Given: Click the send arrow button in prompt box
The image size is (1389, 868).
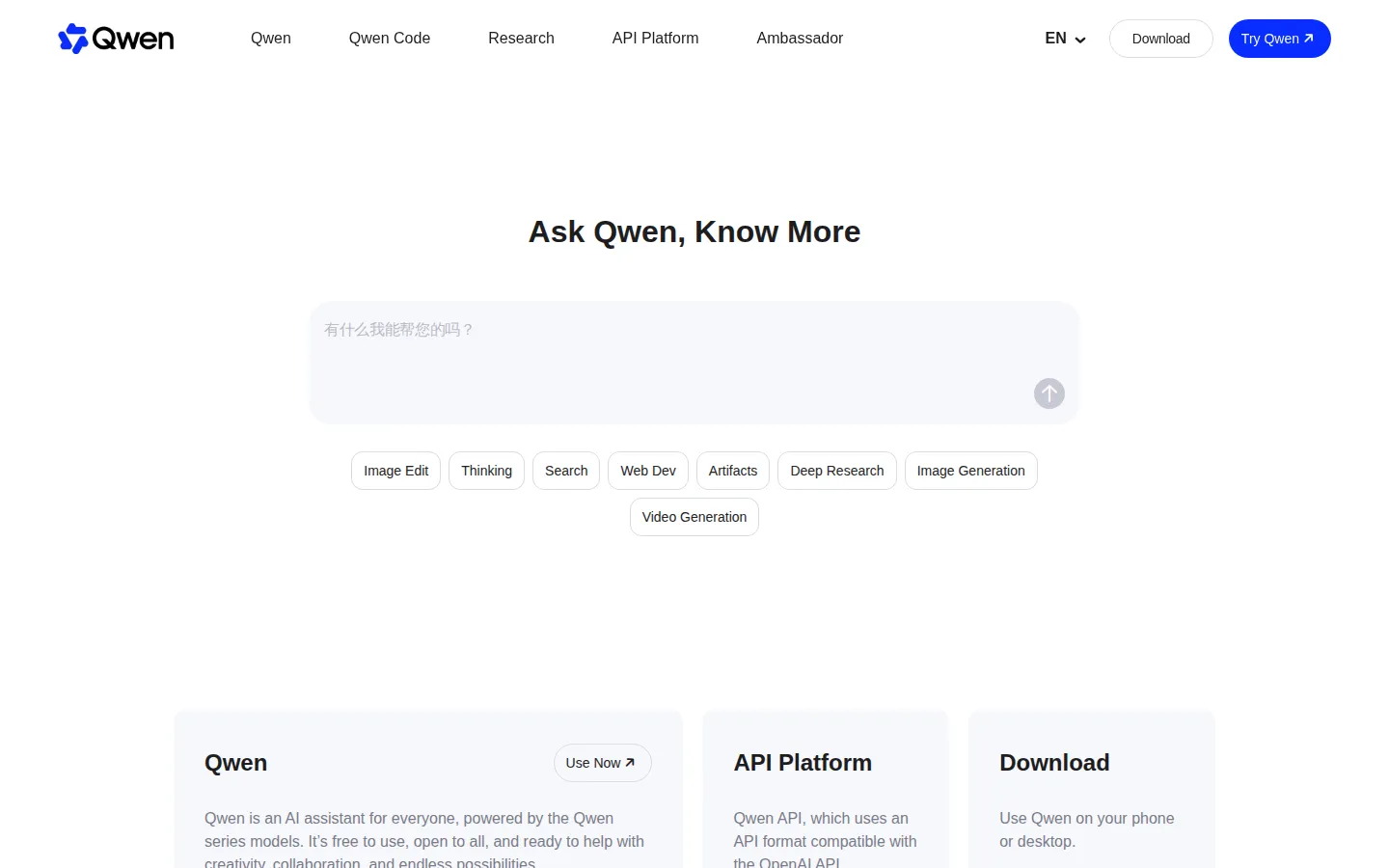Looking at the screenshot, I should click(x=1049, y=393).
